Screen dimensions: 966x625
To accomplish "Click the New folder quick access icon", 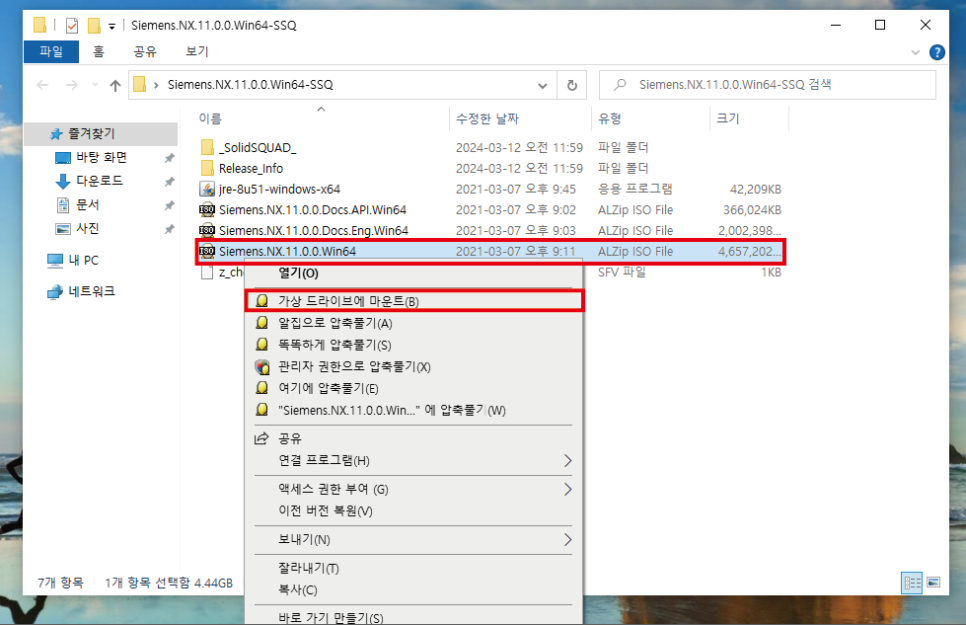I will click(x=94, y=25).
